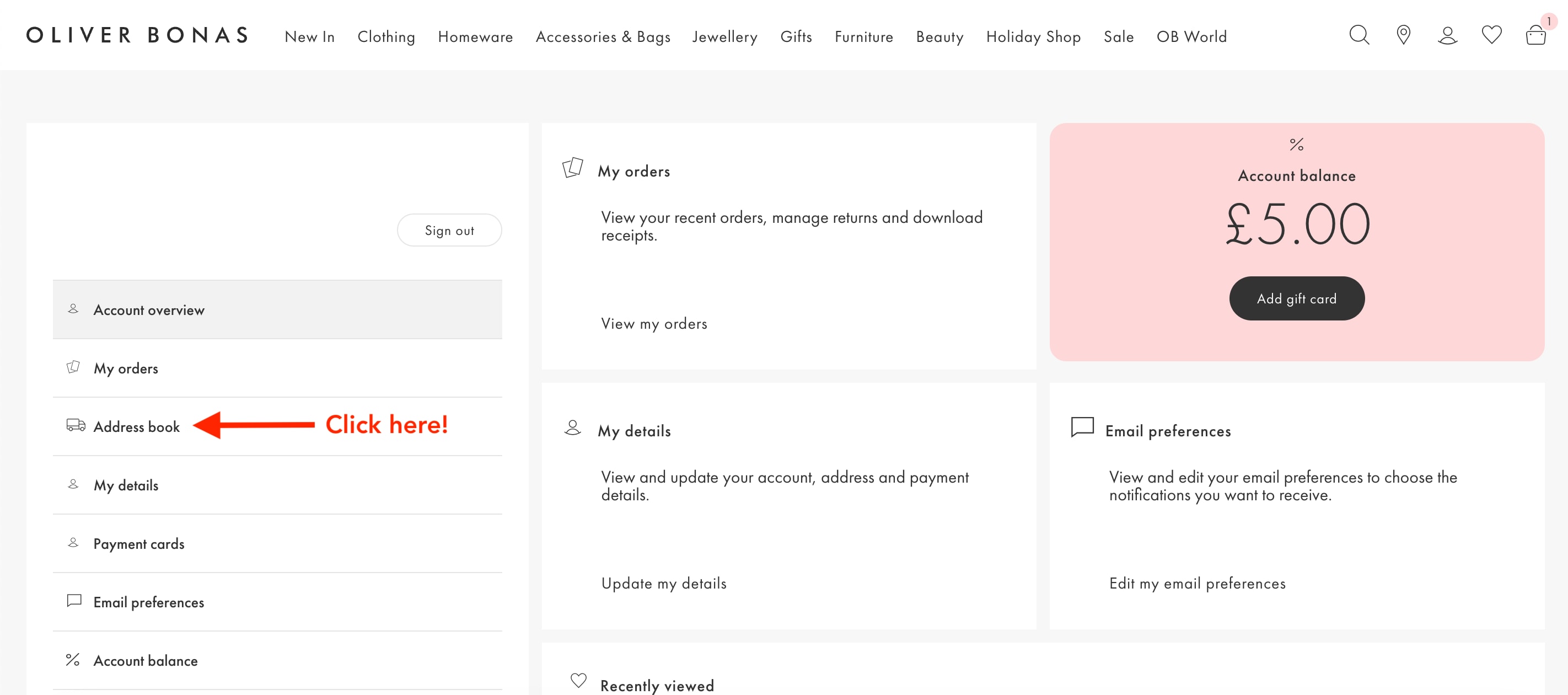This screenshot has height=695, width=1568.
Task: Open the Furniture menu
Action: coord(863,36)
